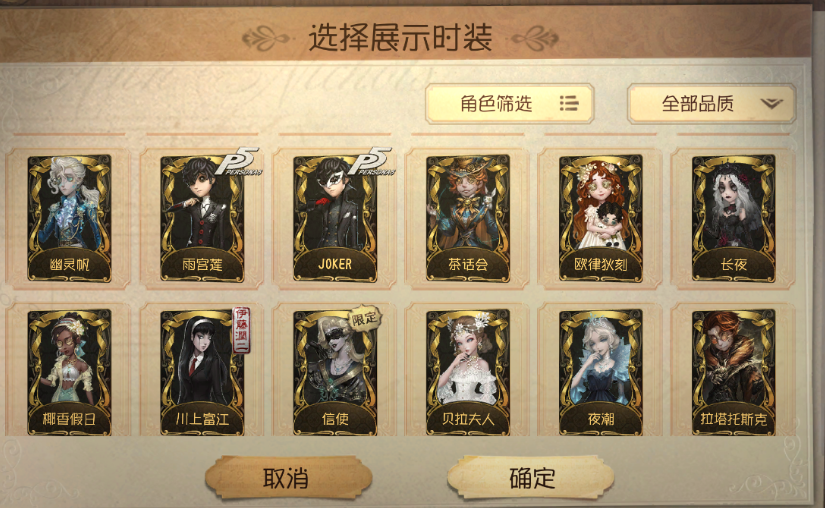Pick the 茶话会 costume card
The height and width of the screenshot is (508, 825).
pyautogui.click(x=468, y=218)
